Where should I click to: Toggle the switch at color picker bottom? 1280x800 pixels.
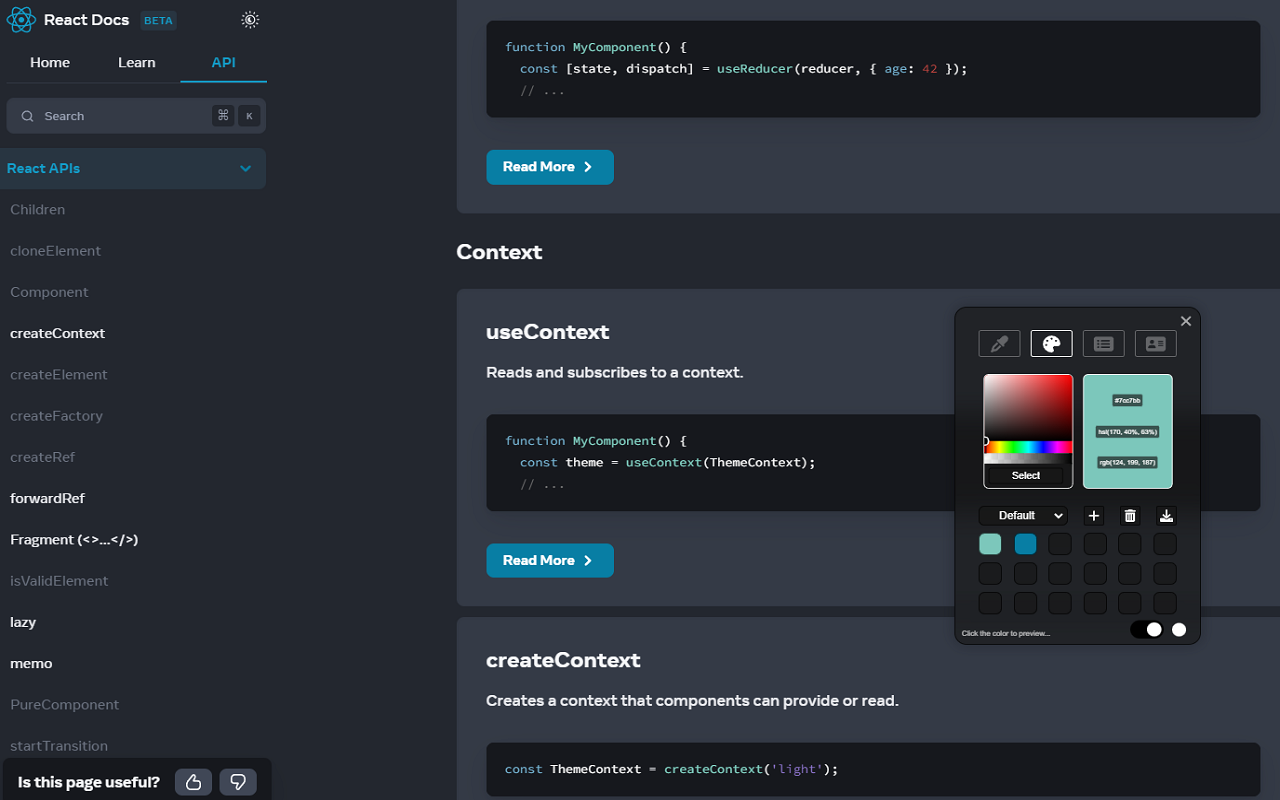click(1147, 629)
